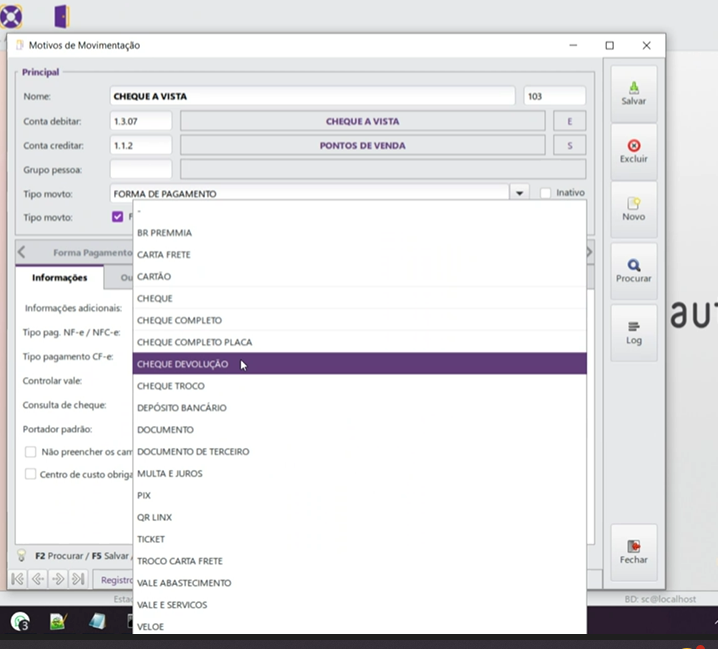This screenshot has width=718, height=649.
Task: Click the lifebuoy help icon at top
Action: [x=11, y=16]
